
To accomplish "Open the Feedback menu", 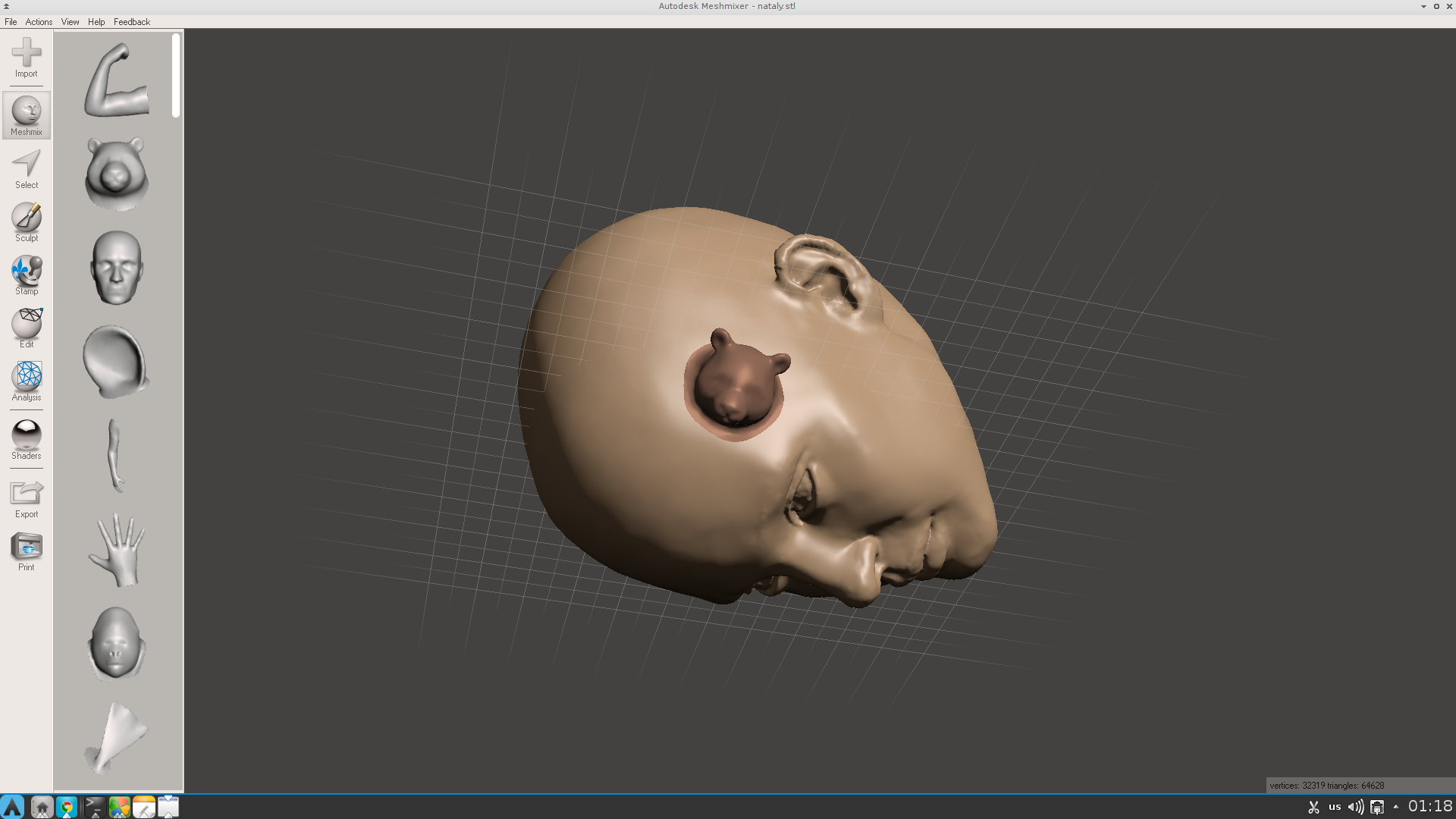I will click(132, 22).
